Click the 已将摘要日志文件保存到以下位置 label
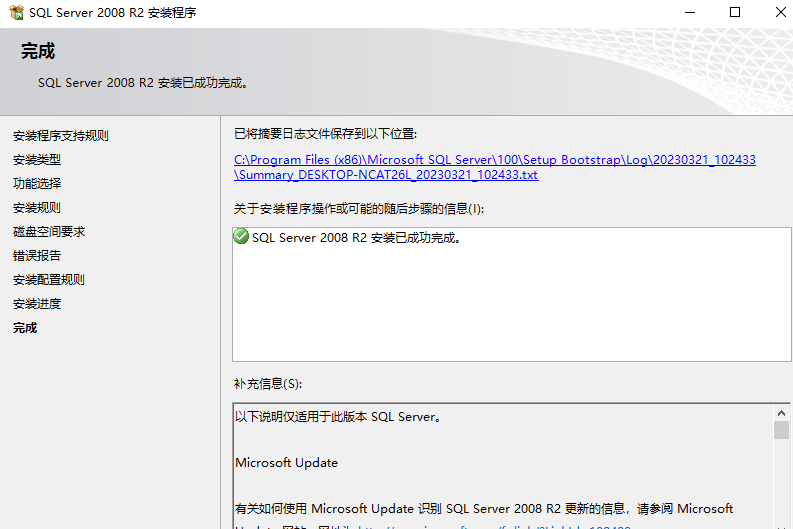Viewport: 793px width, 529px height. pos(325,134)
